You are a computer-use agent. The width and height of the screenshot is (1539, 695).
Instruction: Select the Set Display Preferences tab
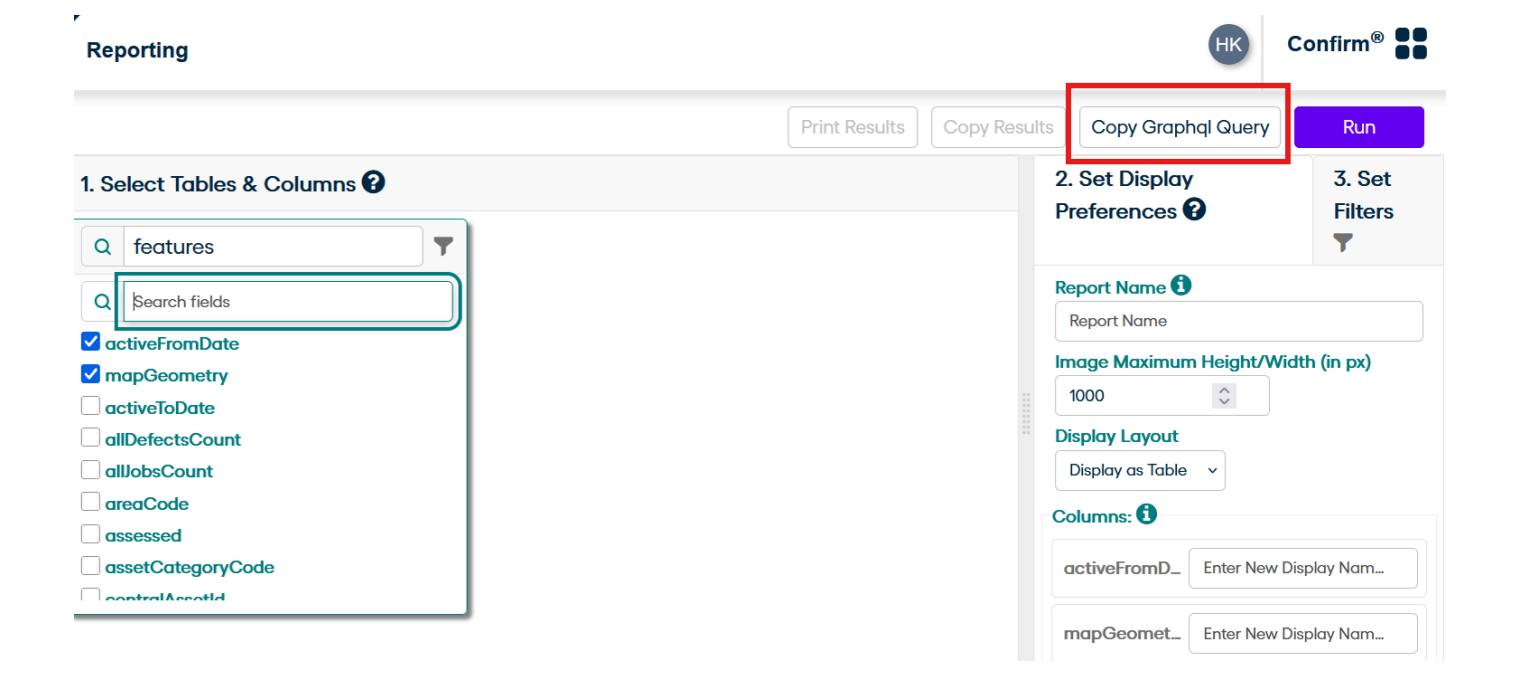click(1125, 195)
